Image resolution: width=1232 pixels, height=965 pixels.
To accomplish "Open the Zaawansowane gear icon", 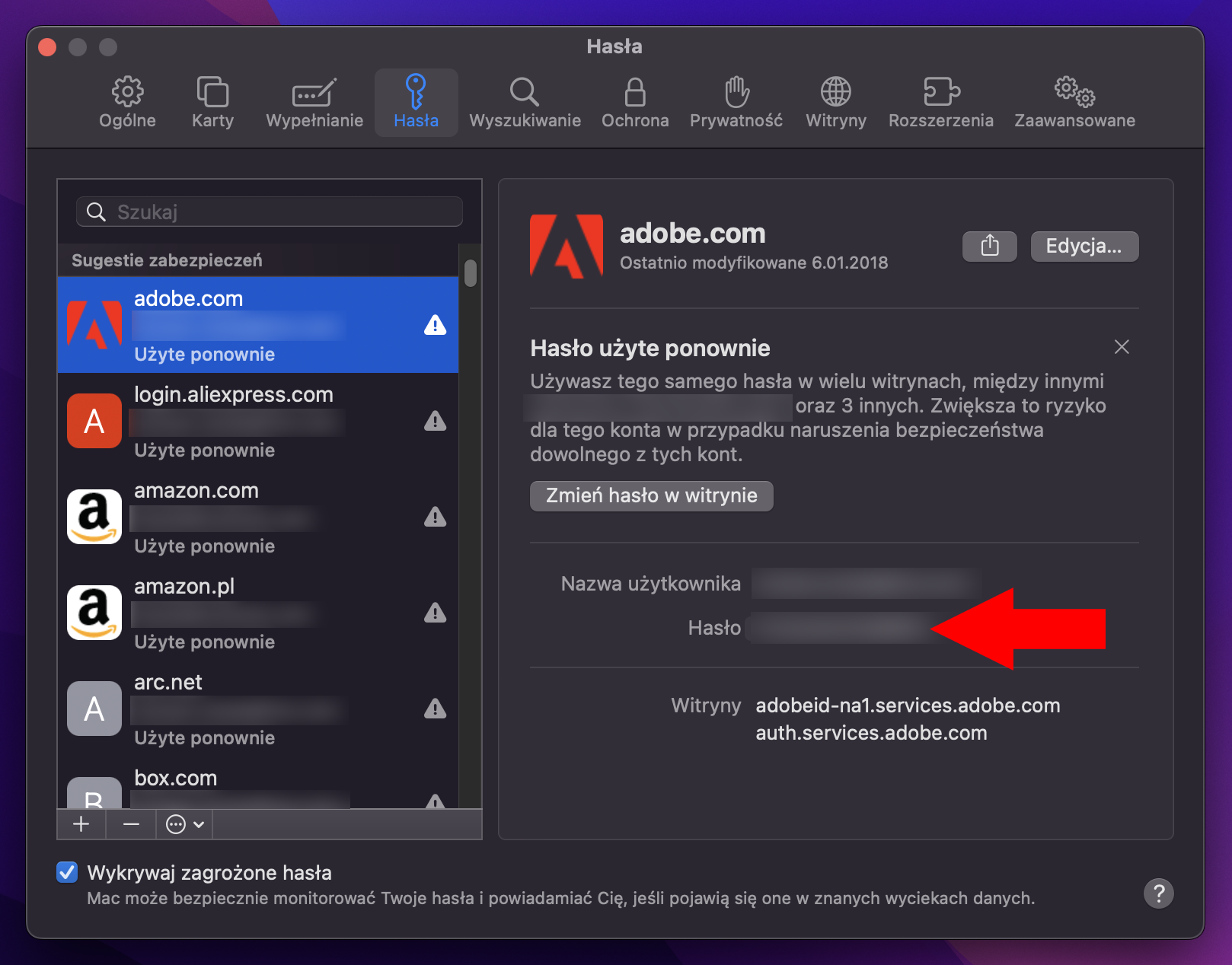I will [1074, 101].
